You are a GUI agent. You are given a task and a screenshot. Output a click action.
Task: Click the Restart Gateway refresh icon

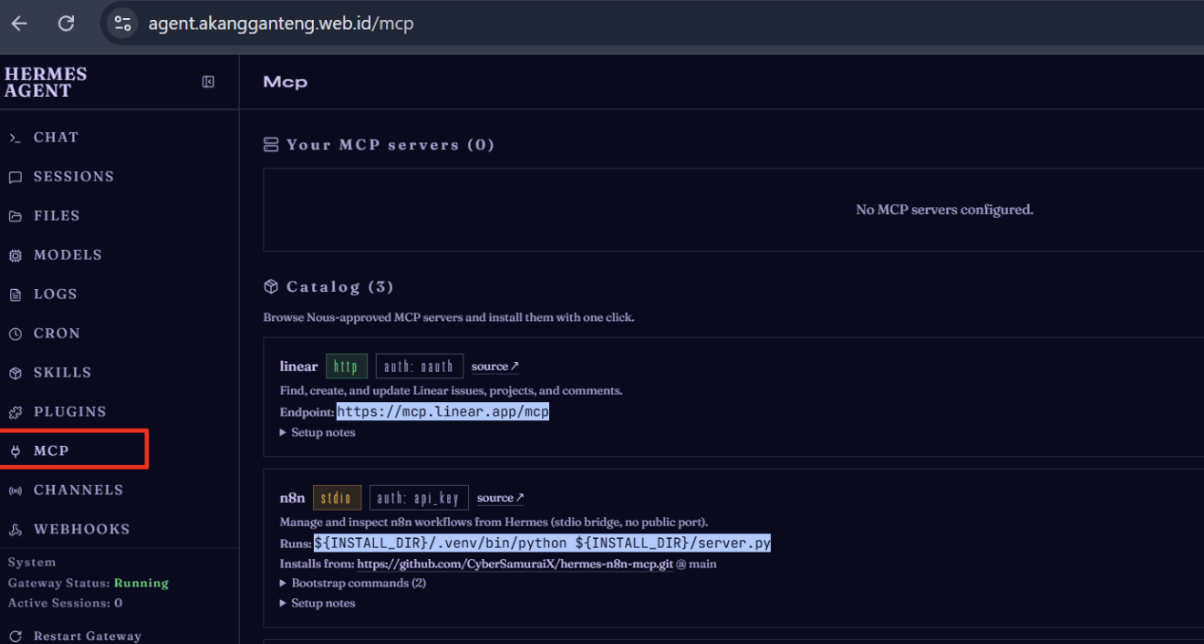[x=15, y=636]
